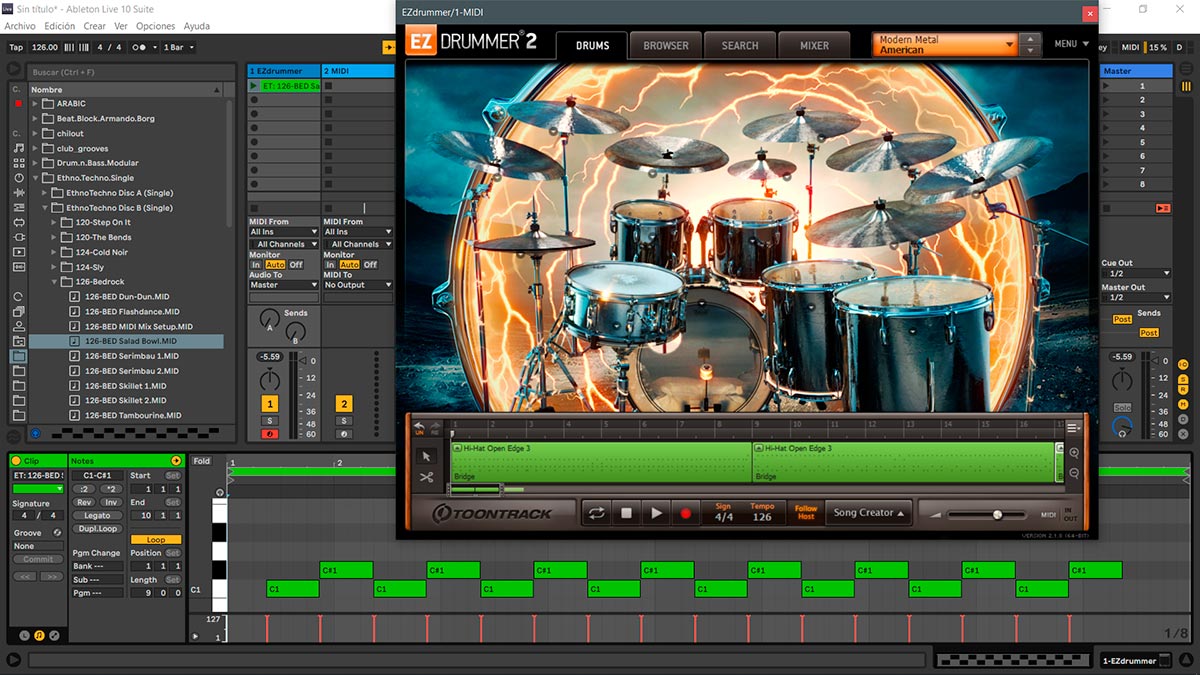Image resolution: width=1200 pixels, height=675 pixels.
Task: Open the MIDI Effects browser category
Action: pyautogui.click(x=18, y=207)
